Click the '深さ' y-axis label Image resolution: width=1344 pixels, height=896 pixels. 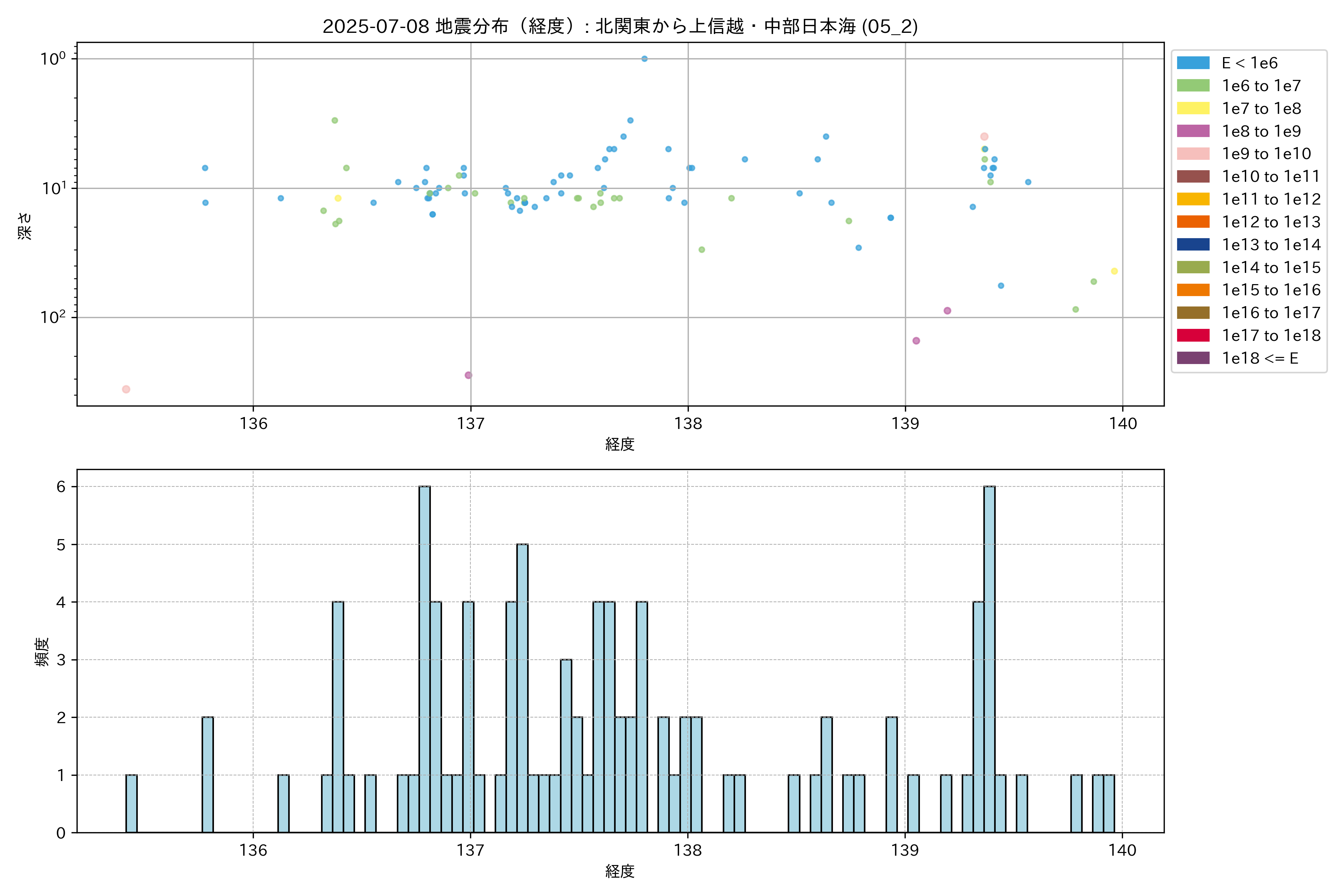coord(25,226)
